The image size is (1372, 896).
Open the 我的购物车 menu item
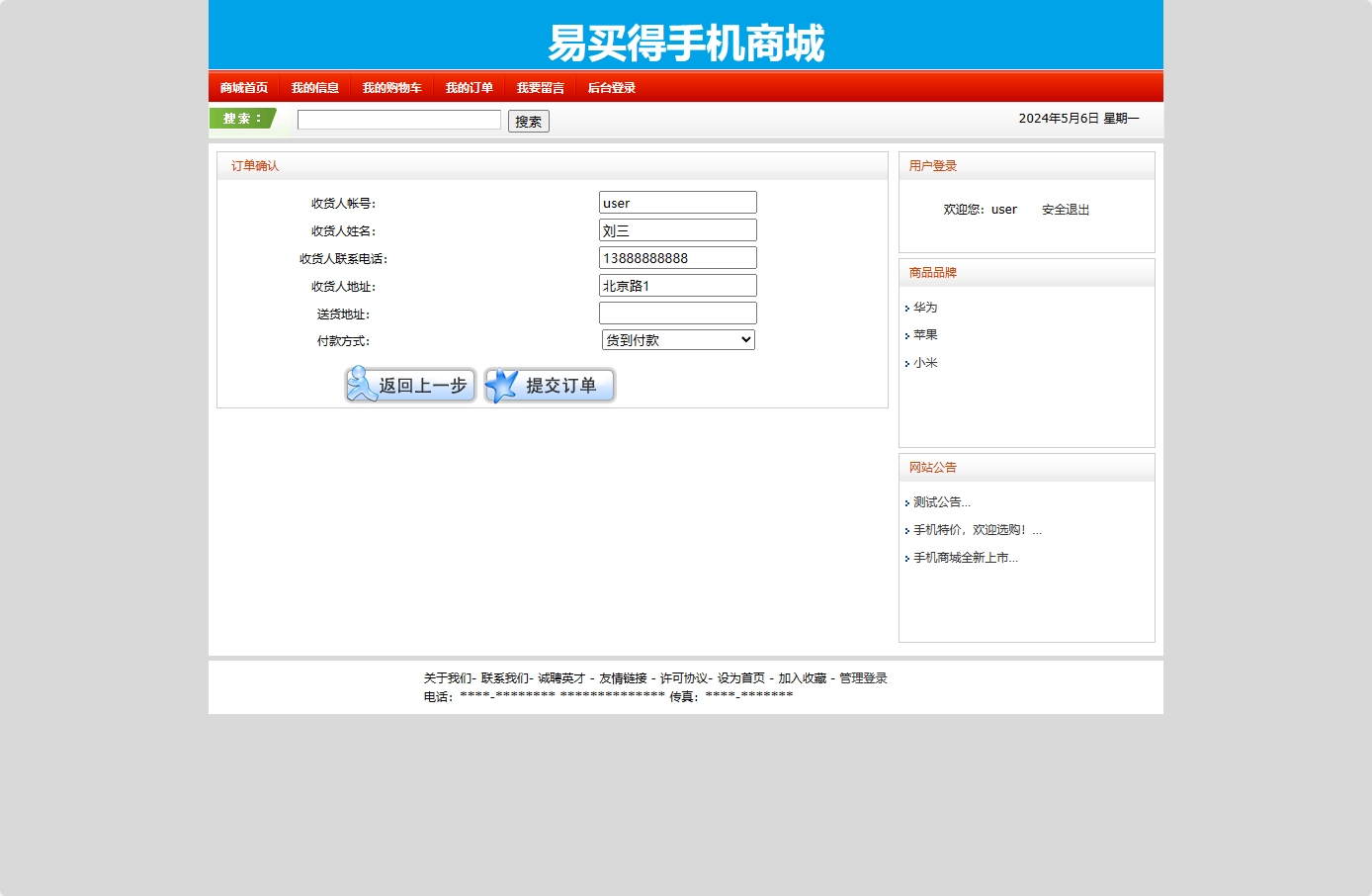(x=392, y=87)
